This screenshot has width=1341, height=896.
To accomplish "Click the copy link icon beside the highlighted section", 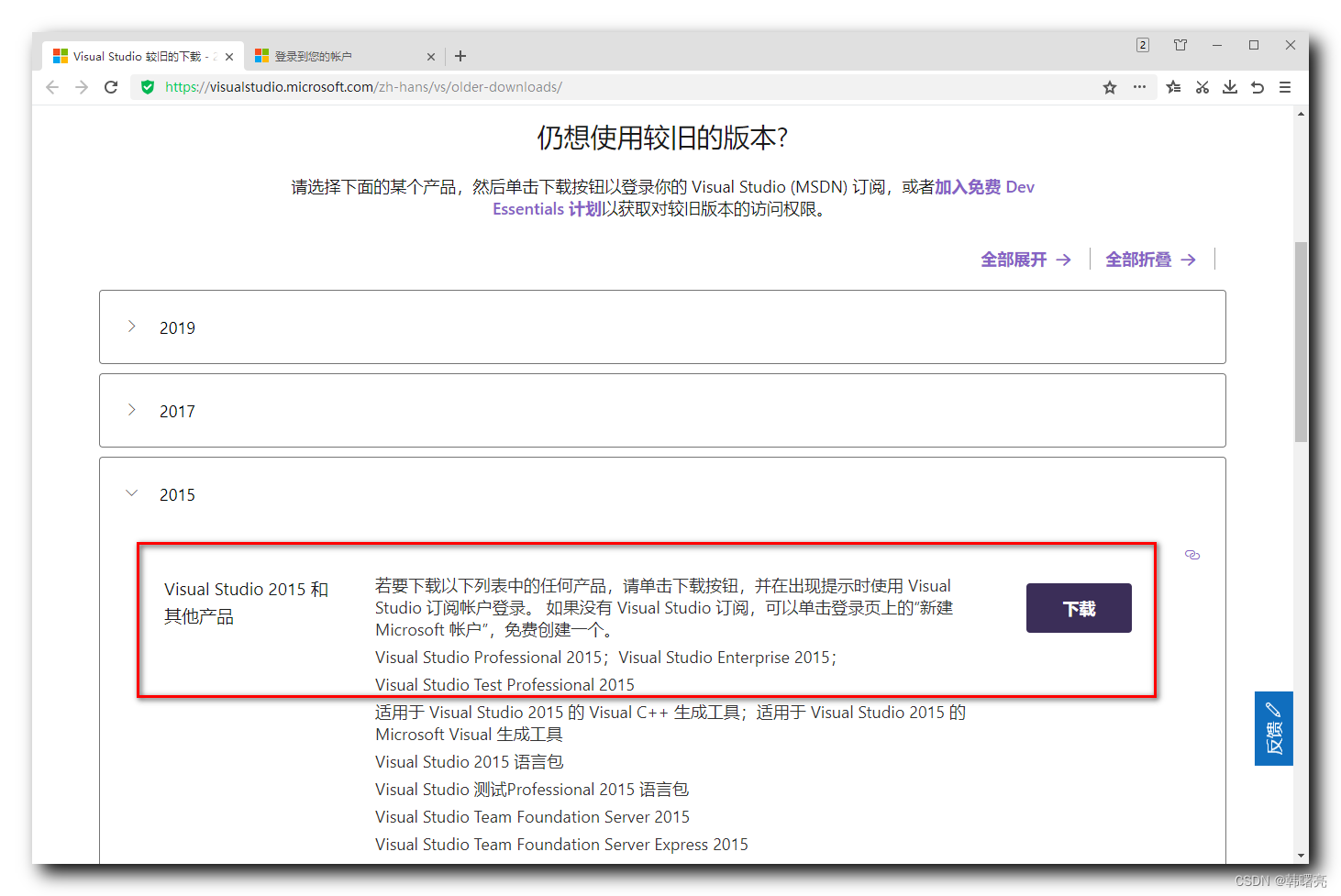I will pos(1191,555).
